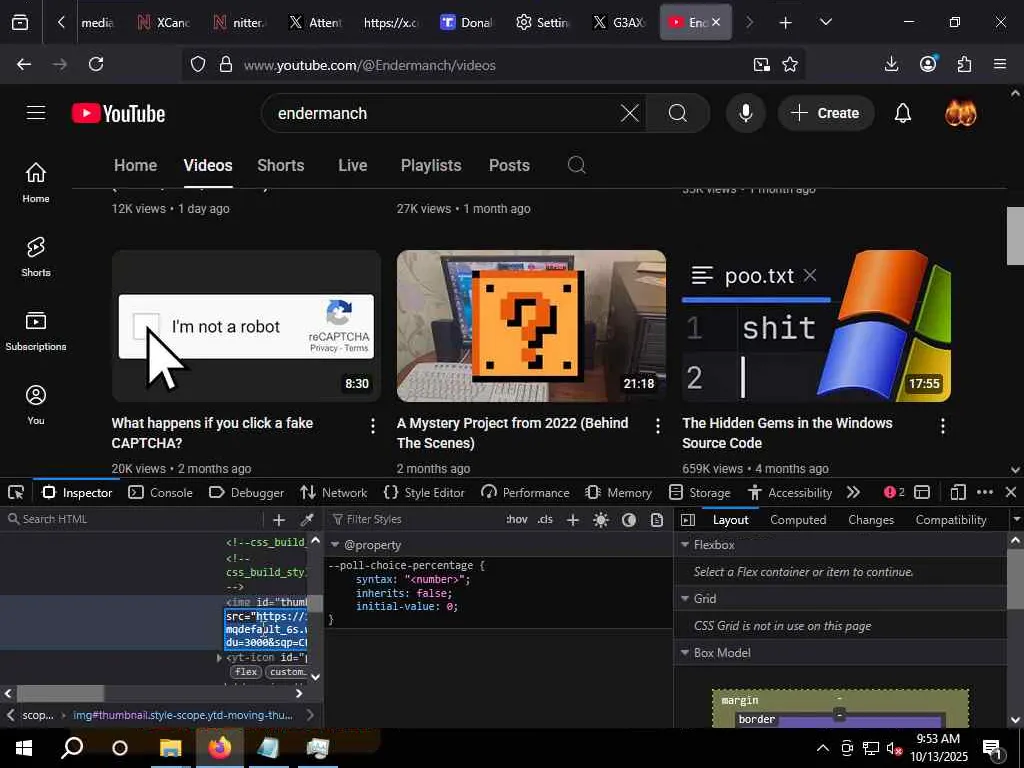Open the poo.txt video thumbnail
The image size is (1024, 768).
pyautogui.click(x=816, y=326)
